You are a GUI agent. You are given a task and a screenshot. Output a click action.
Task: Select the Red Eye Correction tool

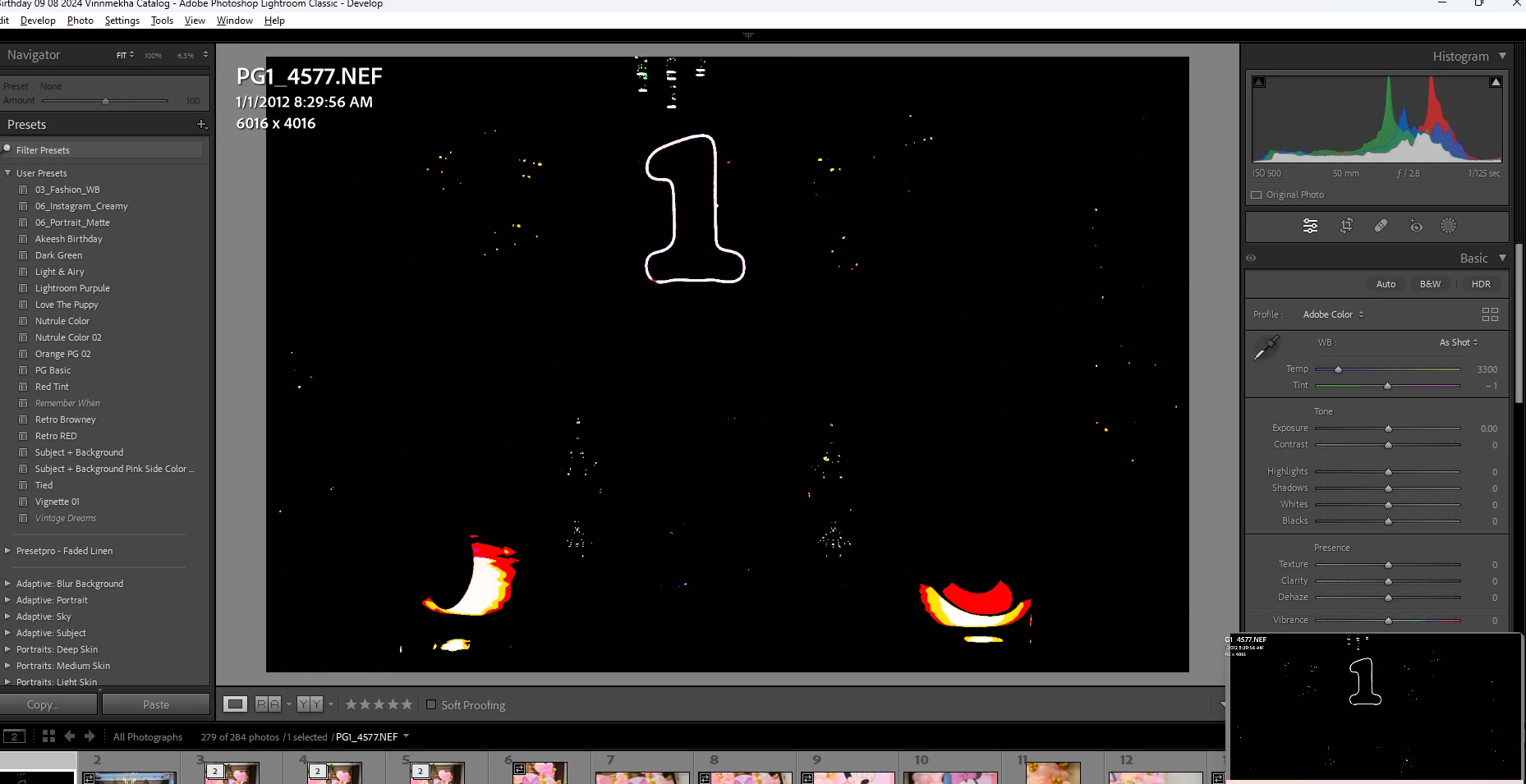[1416, 226]
